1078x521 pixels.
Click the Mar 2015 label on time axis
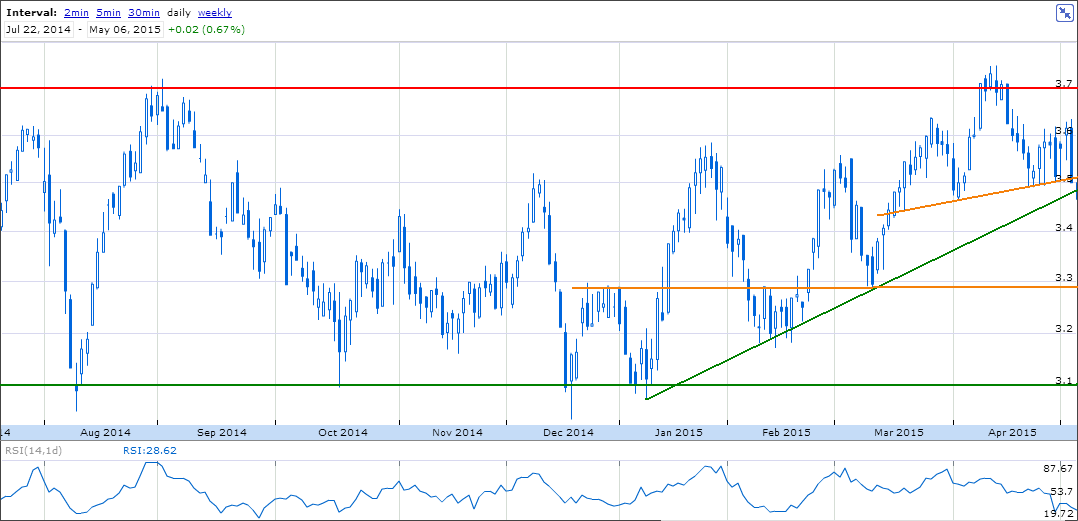[898, 433]
